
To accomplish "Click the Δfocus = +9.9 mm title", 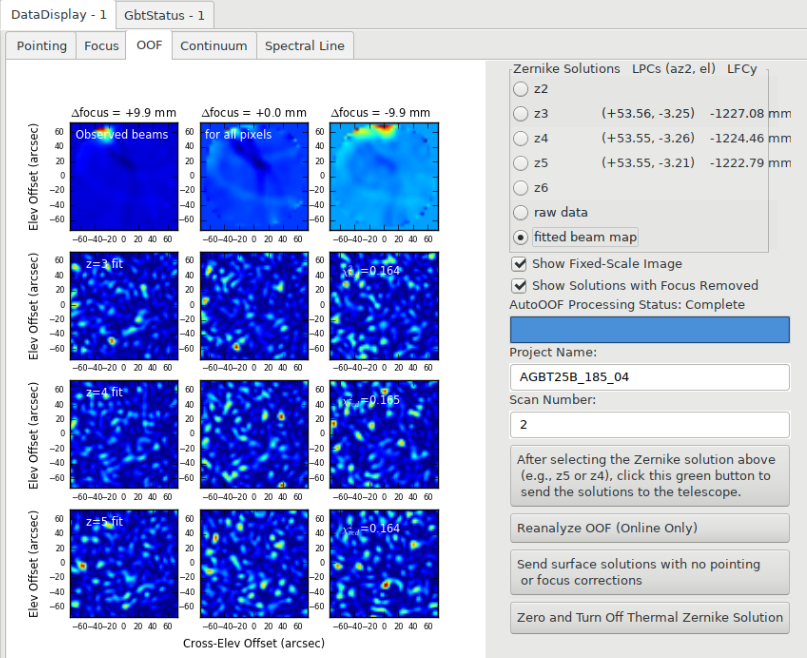I will (124, 113).
